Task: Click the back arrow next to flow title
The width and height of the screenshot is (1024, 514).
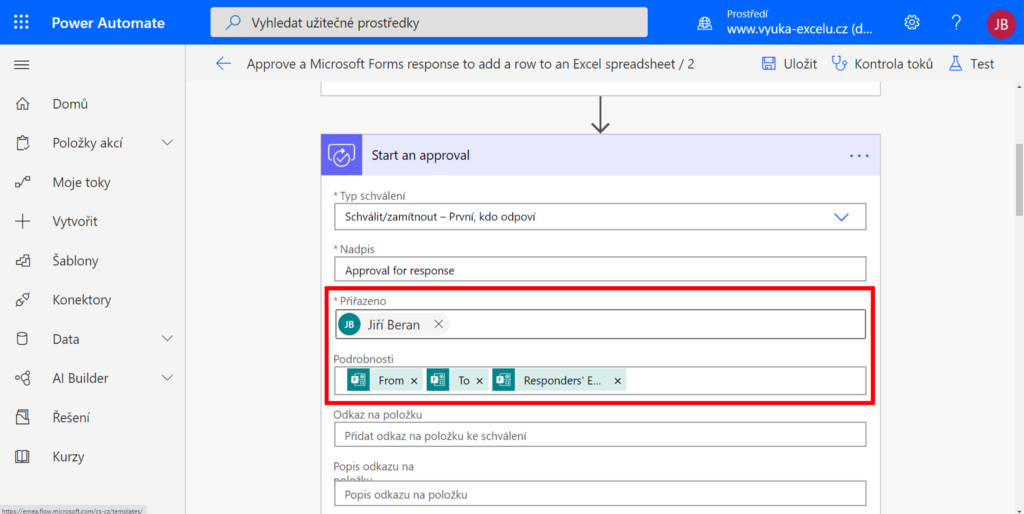Action: [x=223, y=64]
